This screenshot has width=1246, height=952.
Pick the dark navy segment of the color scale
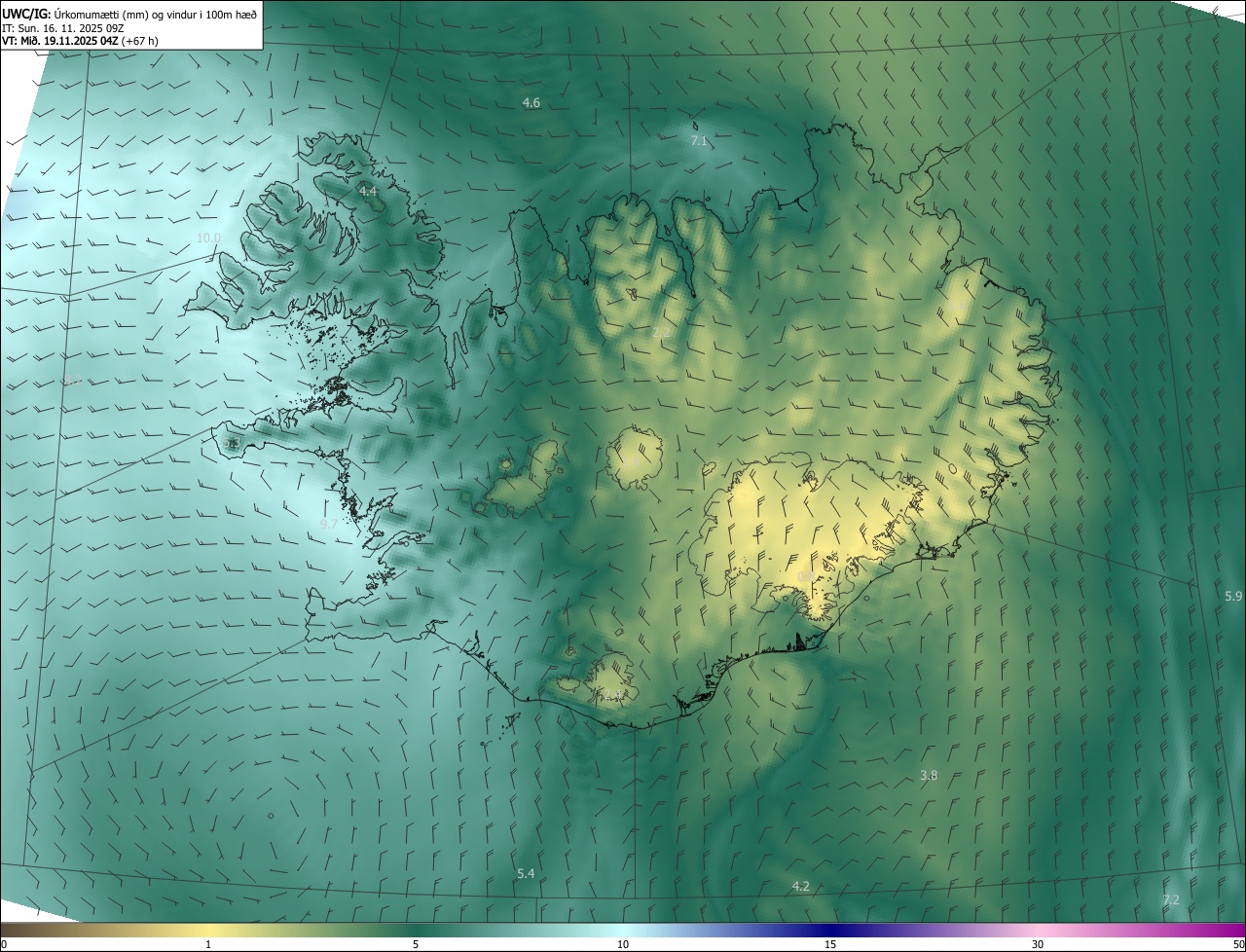[830, 930]
